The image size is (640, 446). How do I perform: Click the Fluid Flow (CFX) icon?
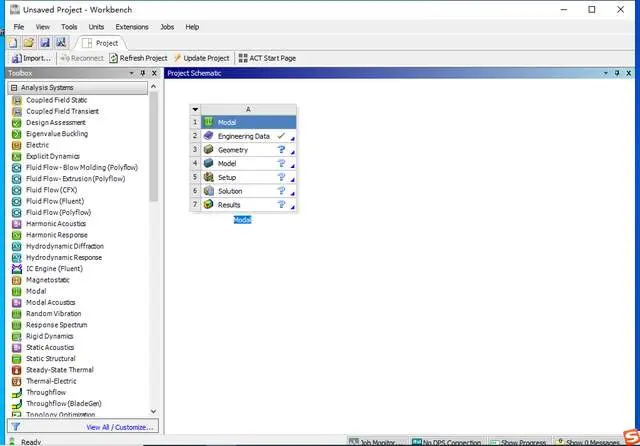tap(16, 190)
